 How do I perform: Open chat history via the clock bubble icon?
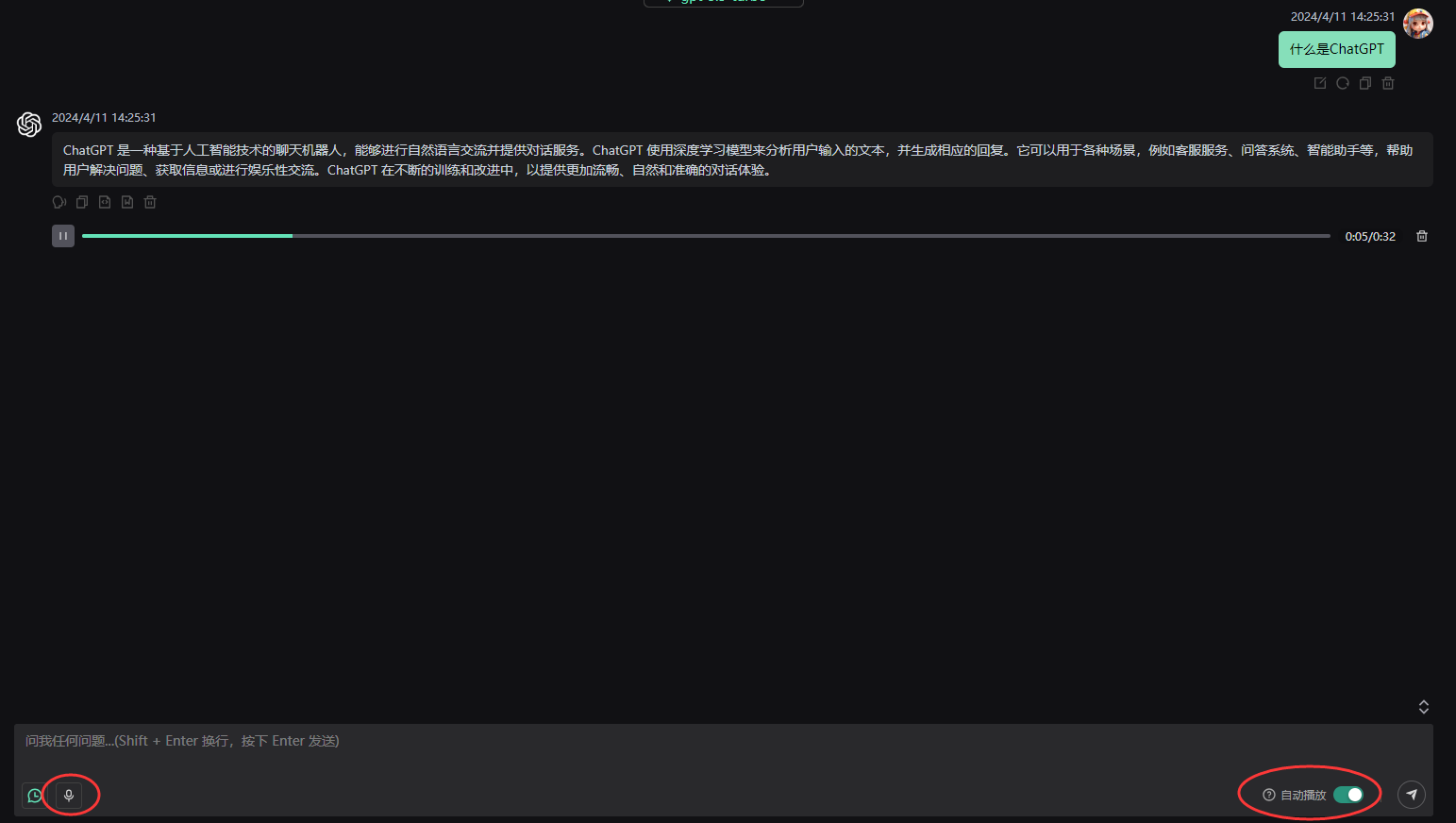[35, 796]
